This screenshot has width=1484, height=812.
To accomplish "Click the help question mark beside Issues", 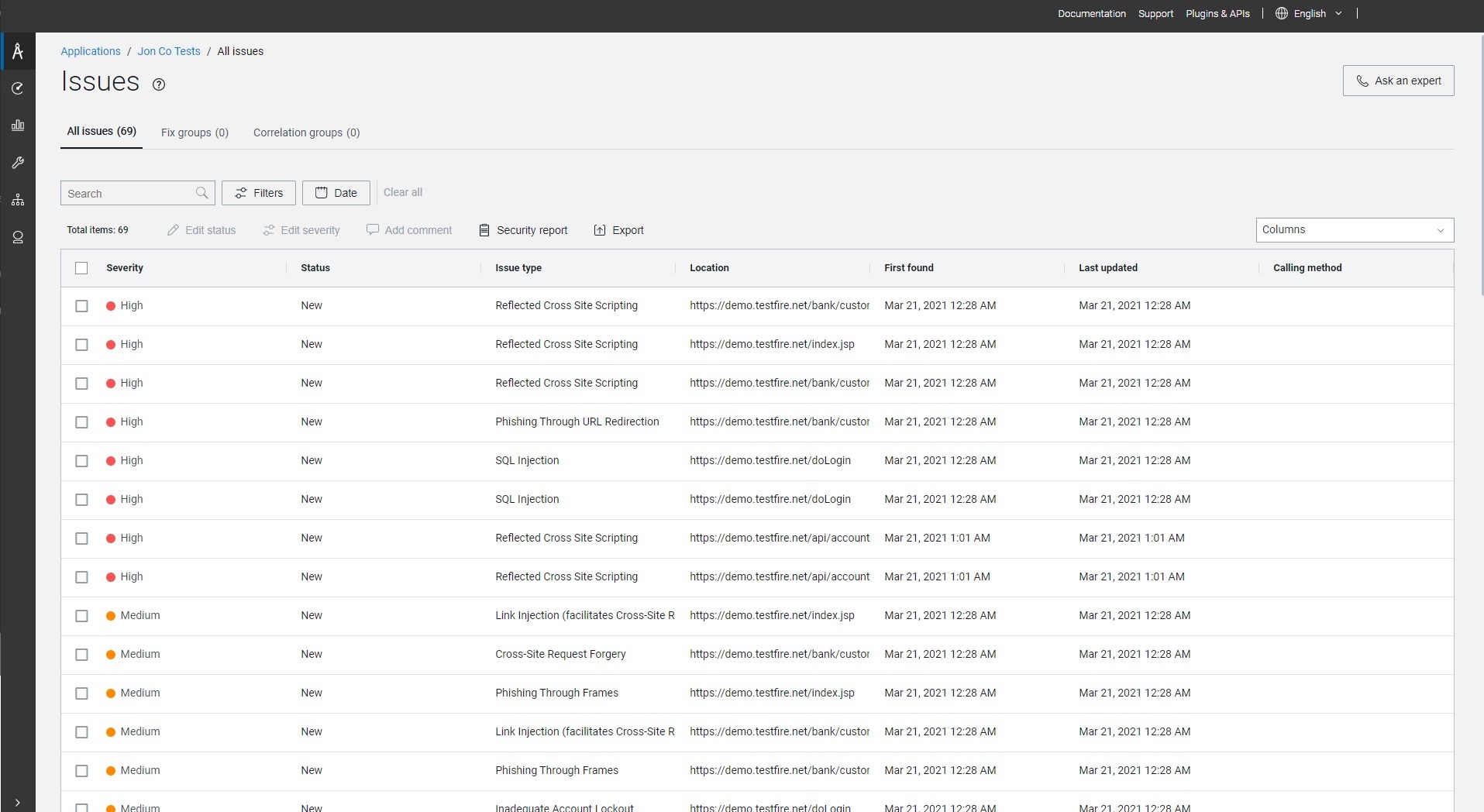I will coord(159,84).
